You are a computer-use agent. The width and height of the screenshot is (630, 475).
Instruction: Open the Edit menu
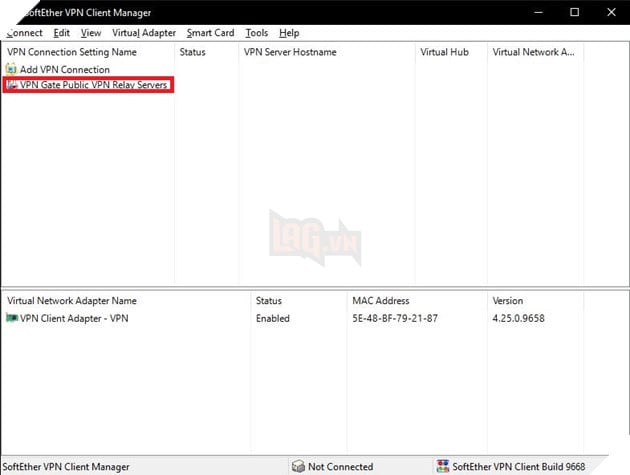coord(61,33)
